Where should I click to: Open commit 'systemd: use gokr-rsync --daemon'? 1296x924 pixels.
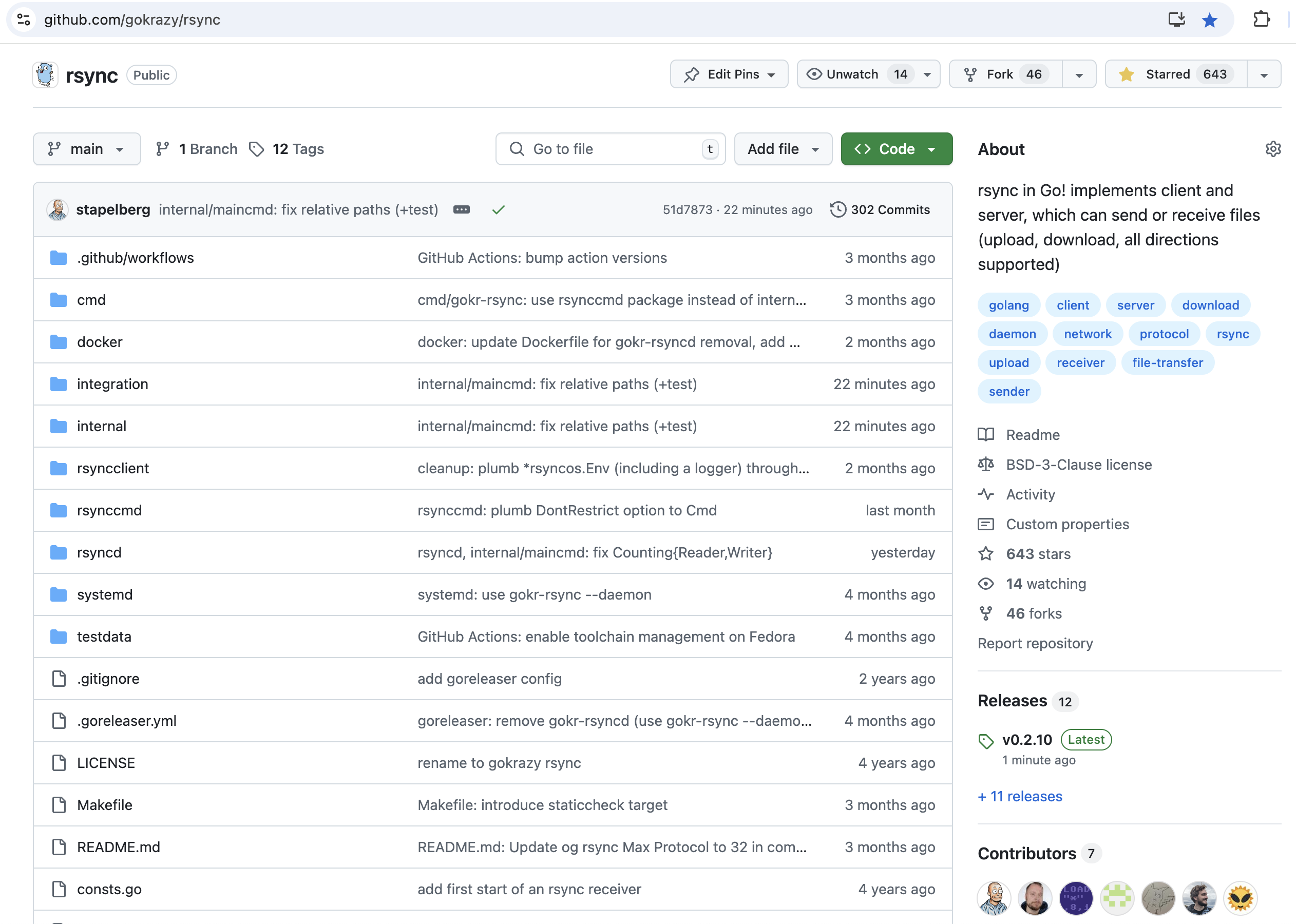(x=535, y=594)
